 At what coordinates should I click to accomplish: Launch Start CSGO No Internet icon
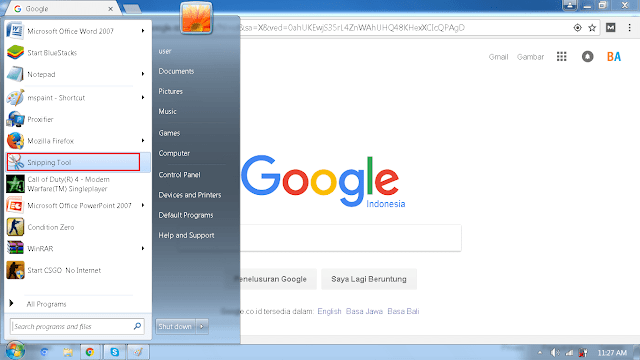pos(15,270)
